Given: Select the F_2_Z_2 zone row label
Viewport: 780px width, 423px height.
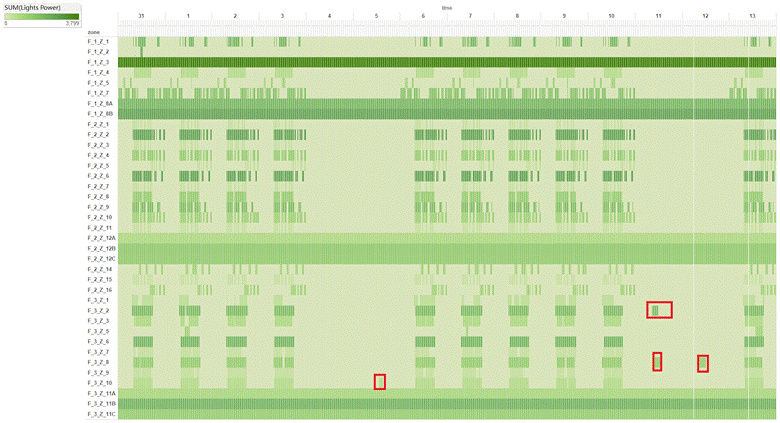Looking at the screenshot, I should pyautogui.click(x=98, y=135).
